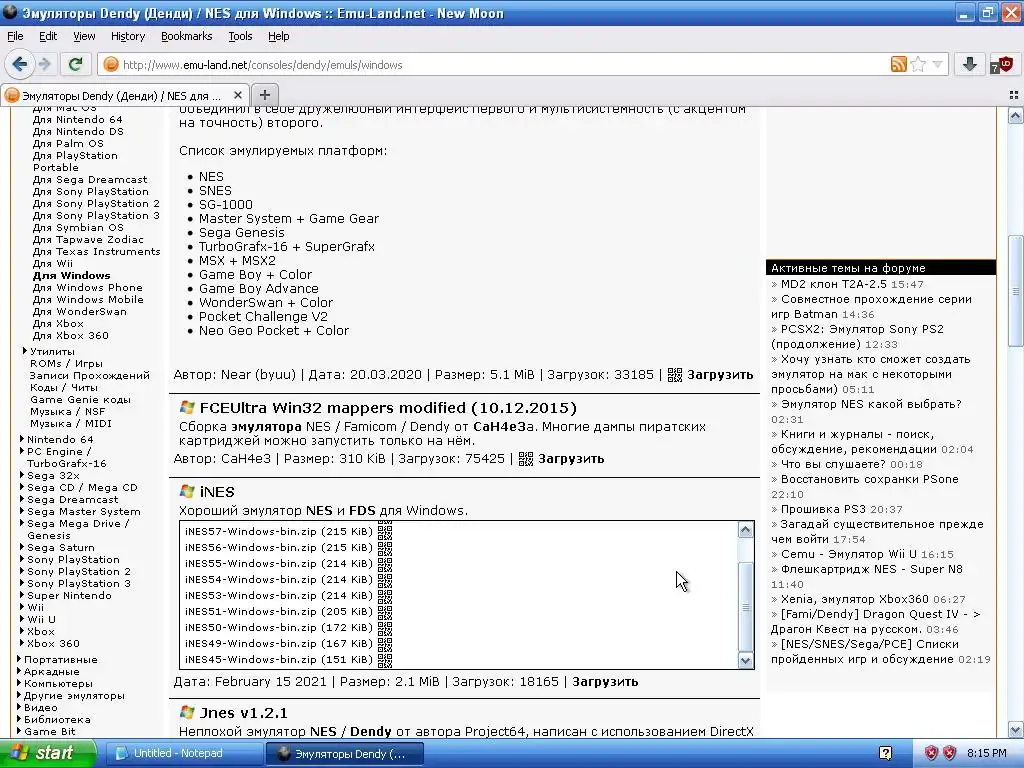
Task: Click Загрузить link under the iNES file list
Action: tap(605, 681)
